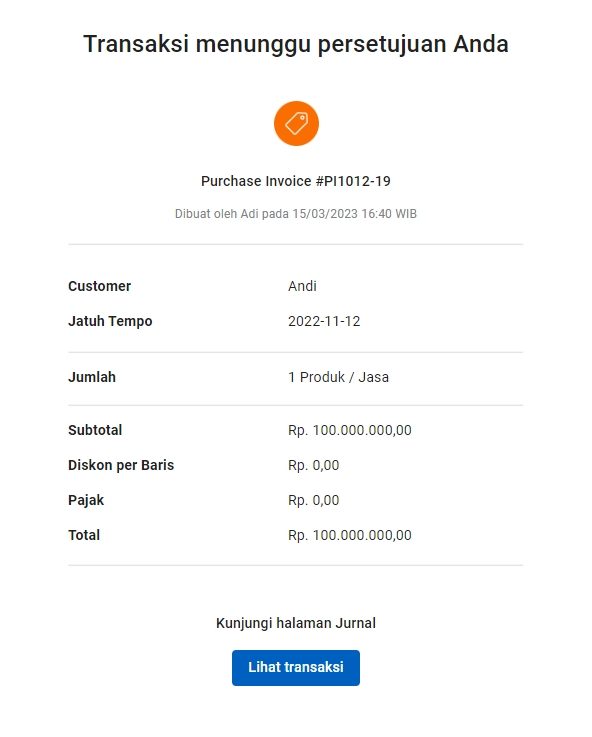Click the orange price tag icon
Viewport: 592px width, 737px height.
[x=296, y=124]
